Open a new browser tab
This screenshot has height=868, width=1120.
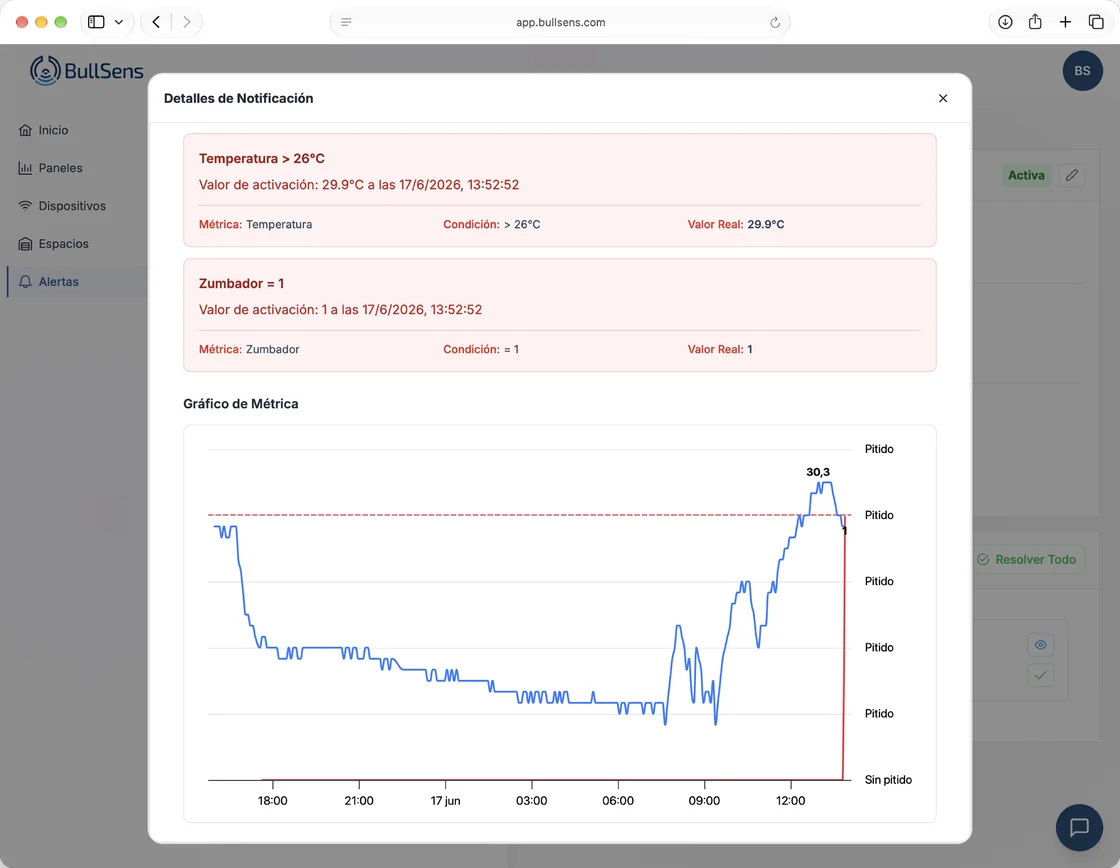pyautogui.click(x=1065, y=22)
